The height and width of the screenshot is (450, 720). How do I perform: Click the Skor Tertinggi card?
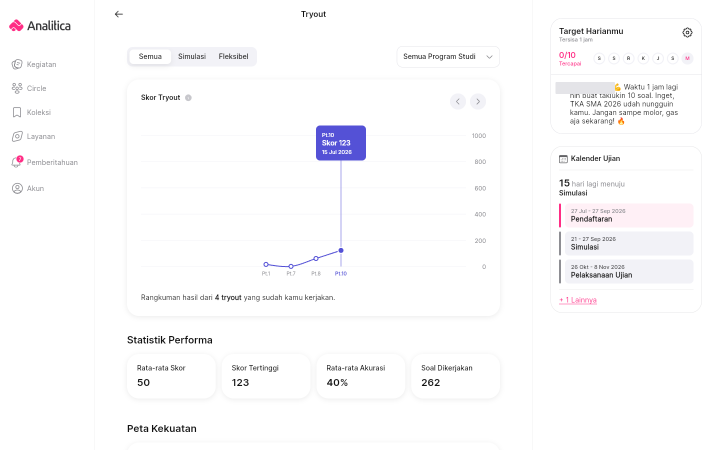266,376
